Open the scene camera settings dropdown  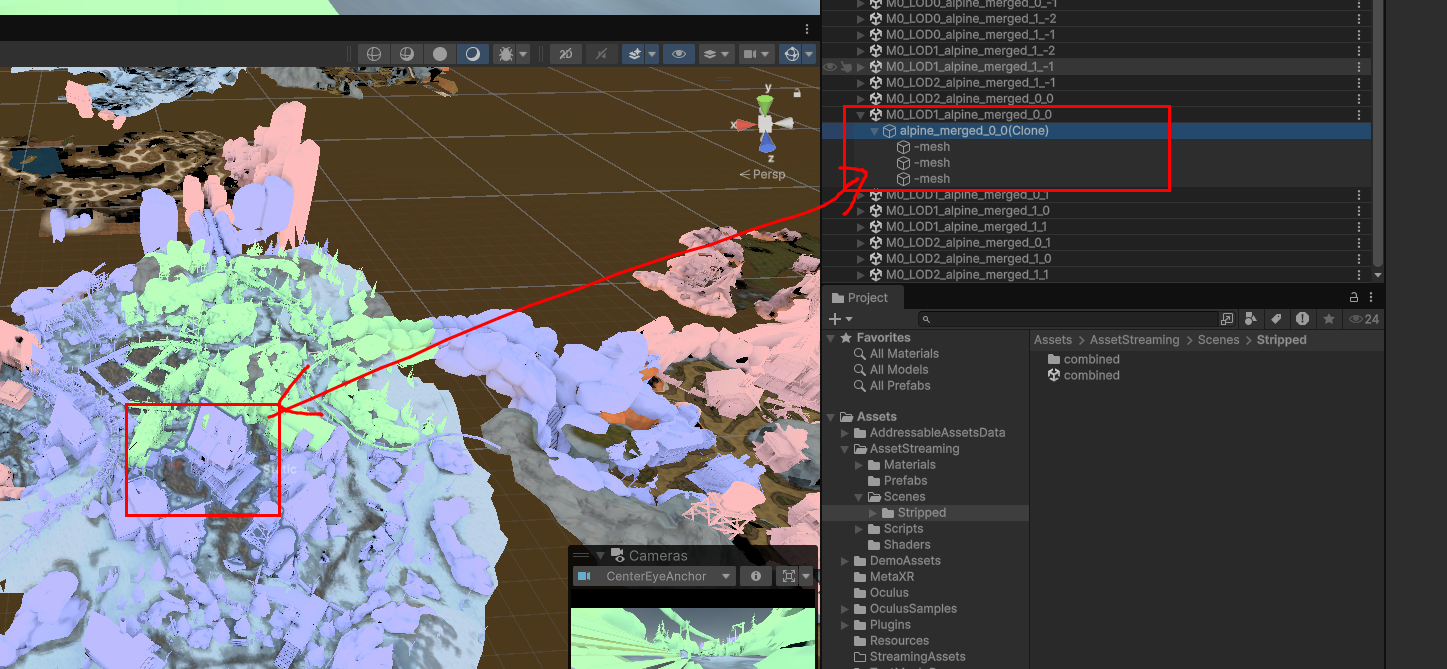point(756,54)
